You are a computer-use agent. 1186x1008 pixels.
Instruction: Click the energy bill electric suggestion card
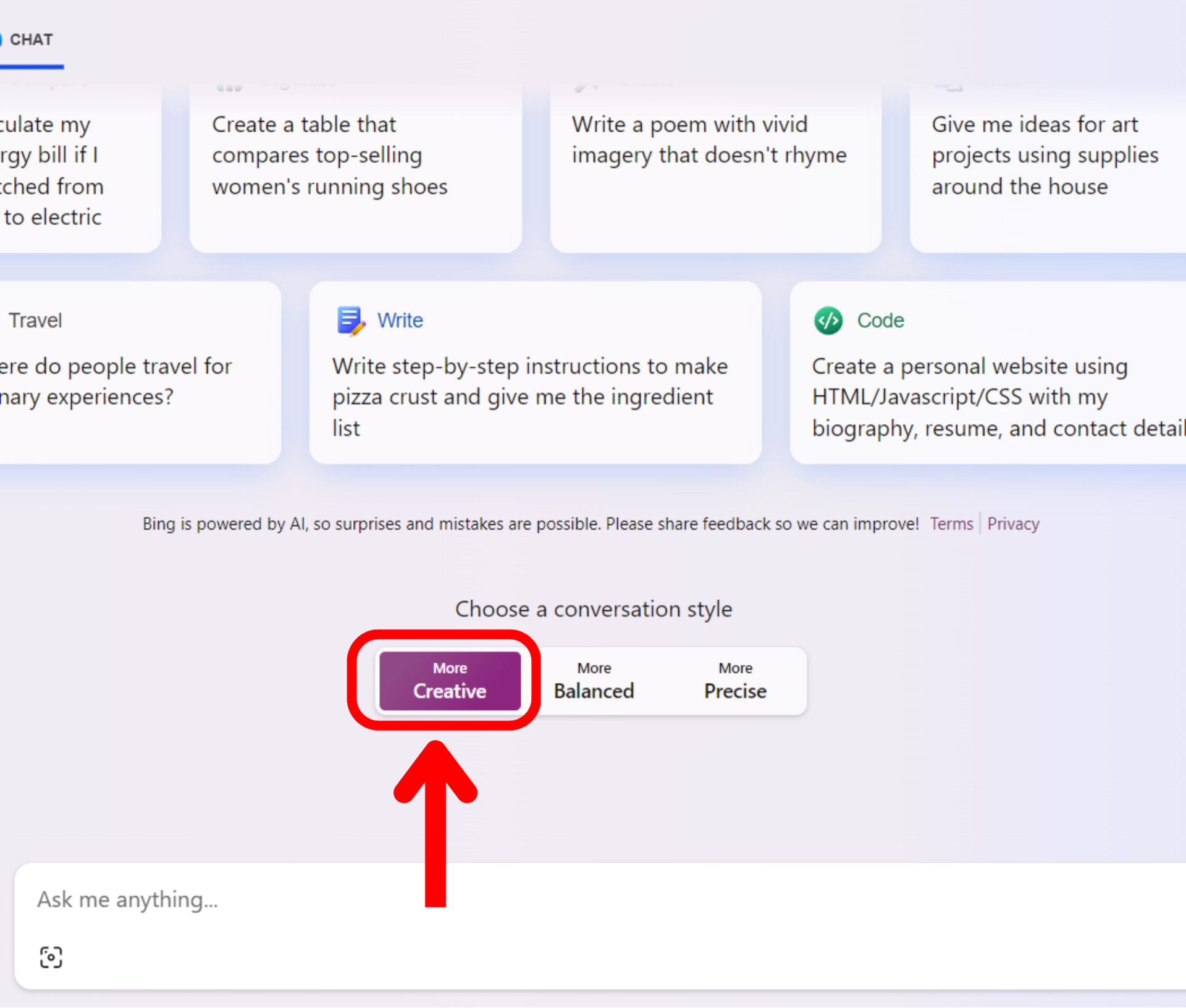coord(62,170)
